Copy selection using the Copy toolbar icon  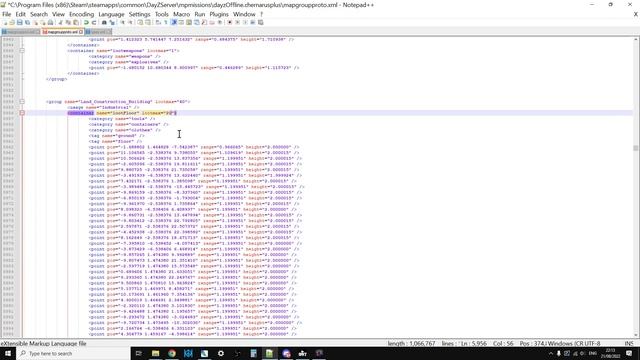(x=68, y=22)
